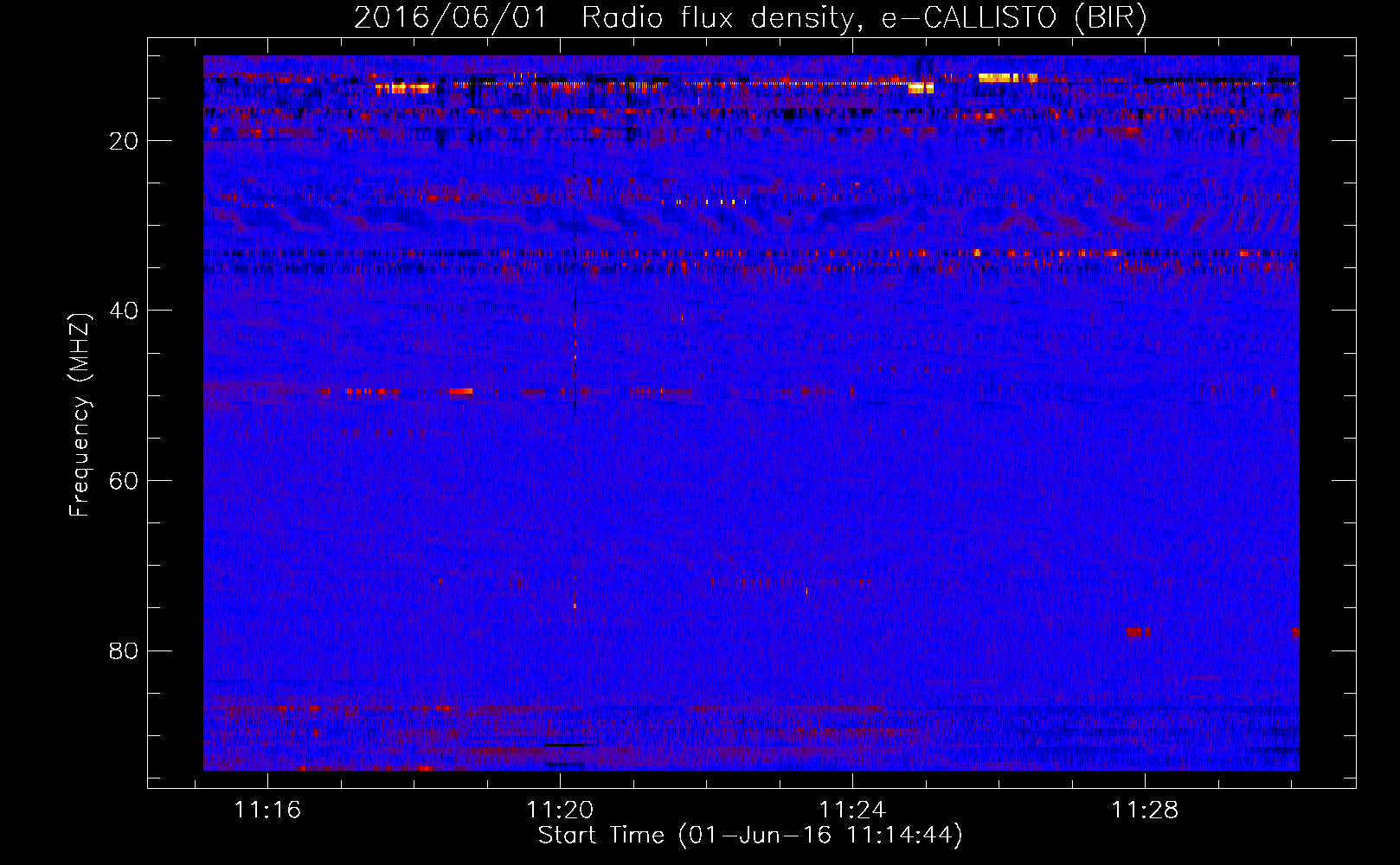Image resolution: width=1400 pixels, height=865 pixels.
Task: Click the 11:20 time tick label
Action: click(x=560, y=811)
